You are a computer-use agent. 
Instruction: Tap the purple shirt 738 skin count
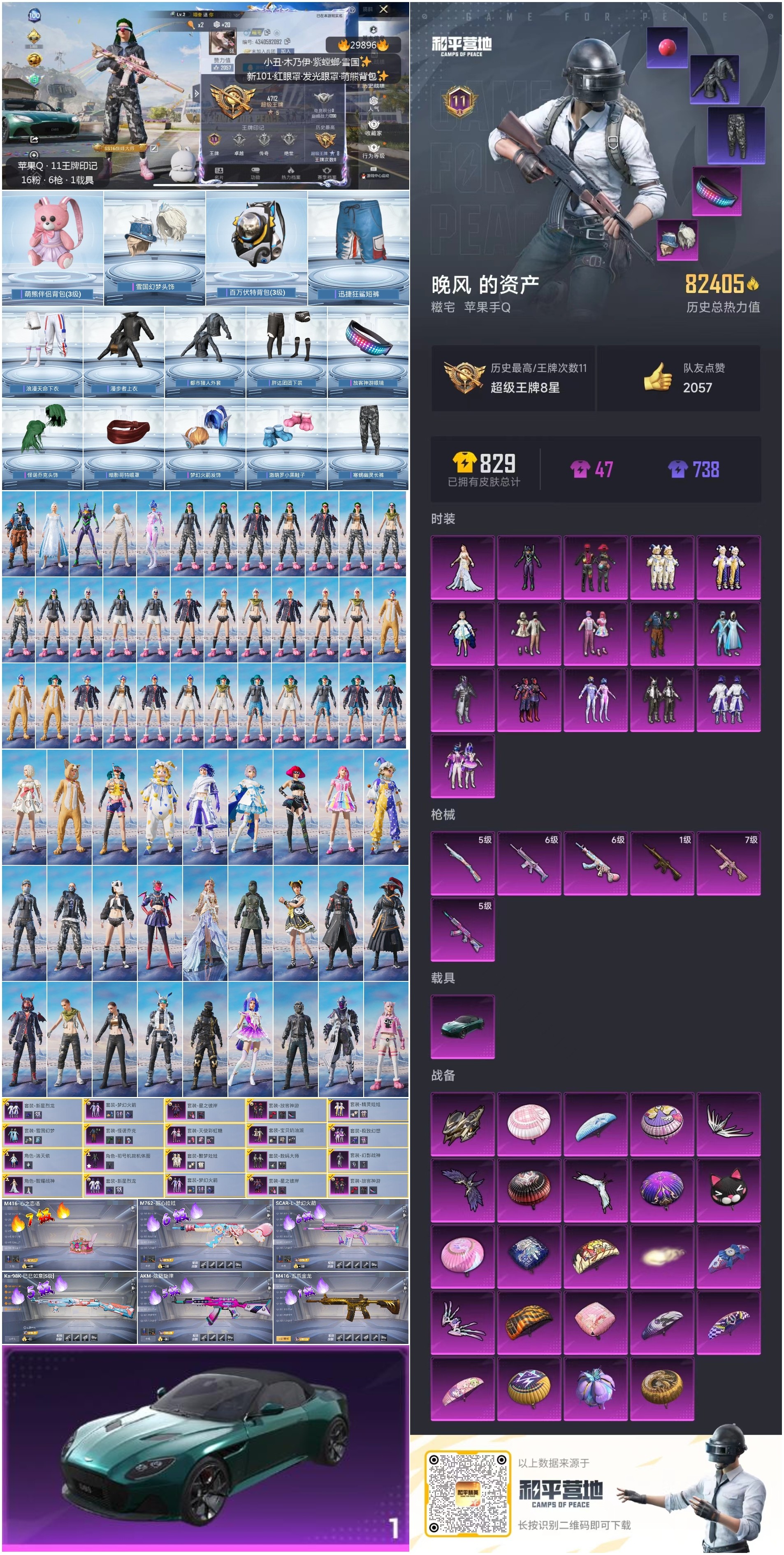point(694,469)
